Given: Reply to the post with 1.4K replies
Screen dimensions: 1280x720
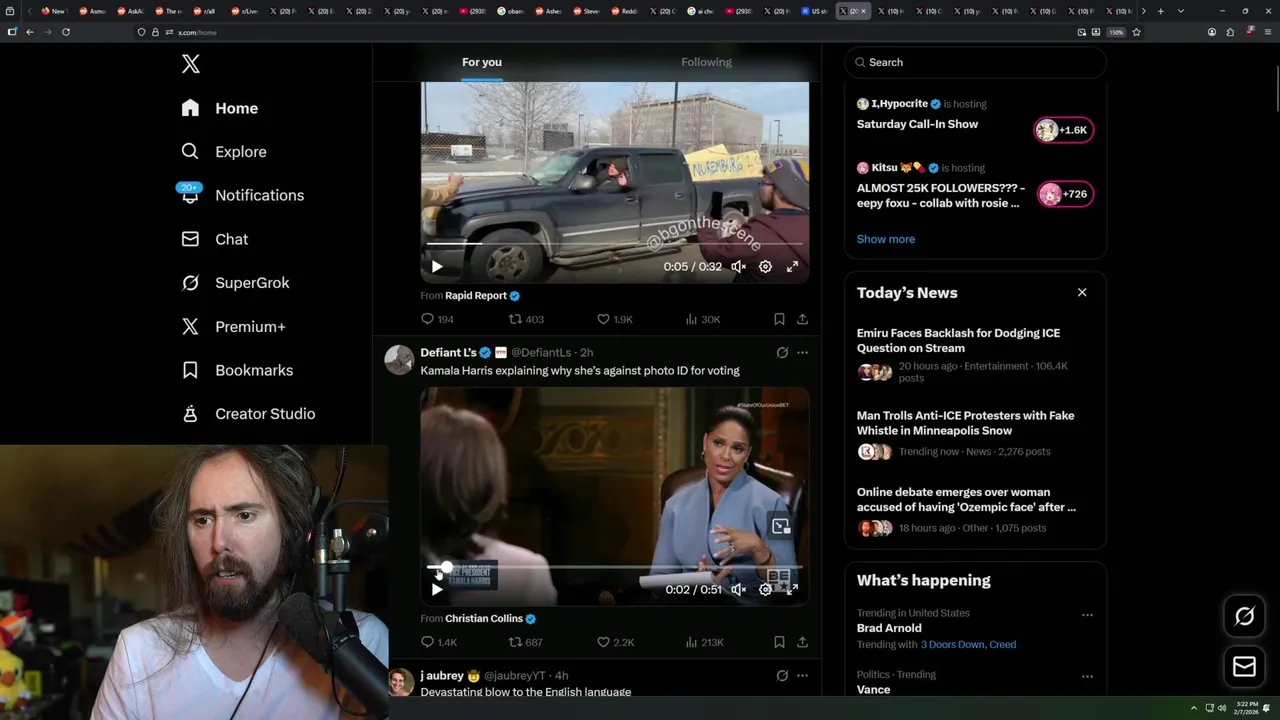Looking at the screenshot, I should 438,642.
